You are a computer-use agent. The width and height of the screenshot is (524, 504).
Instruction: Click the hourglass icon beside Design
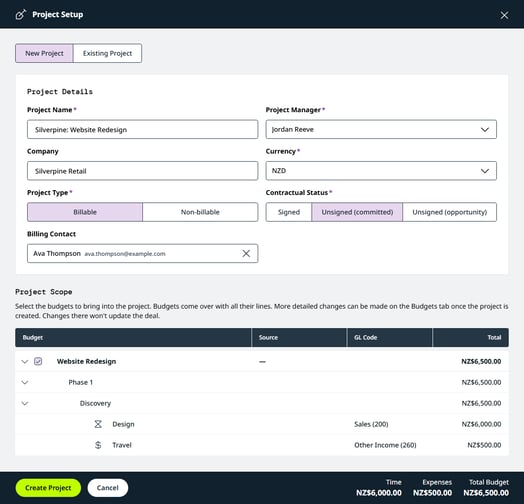98,424
